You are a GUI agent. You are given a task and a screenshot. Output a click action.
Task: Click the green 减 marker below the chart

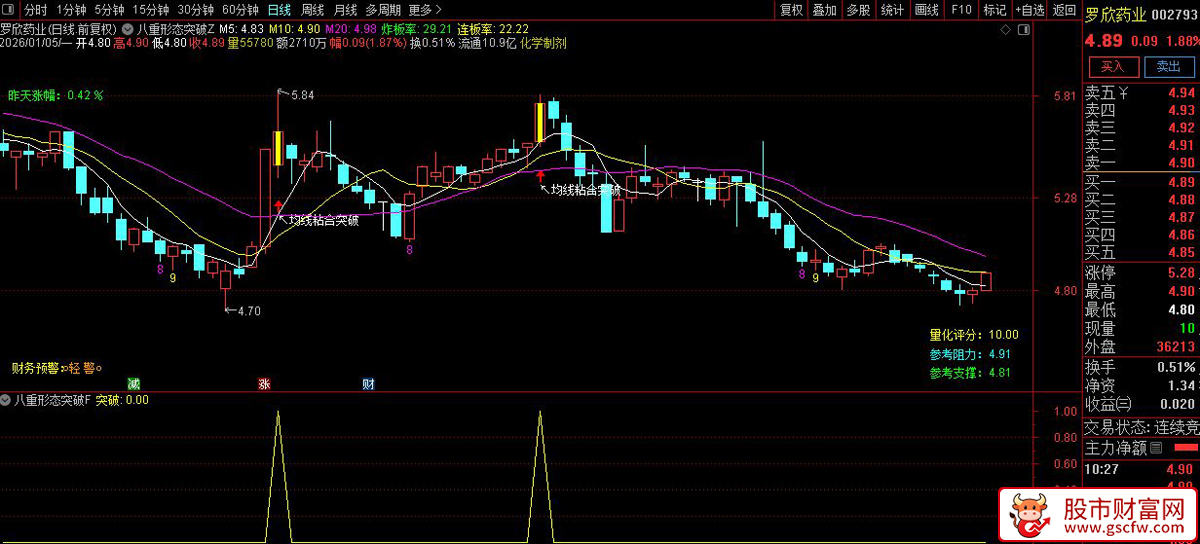tap(133, 384)
